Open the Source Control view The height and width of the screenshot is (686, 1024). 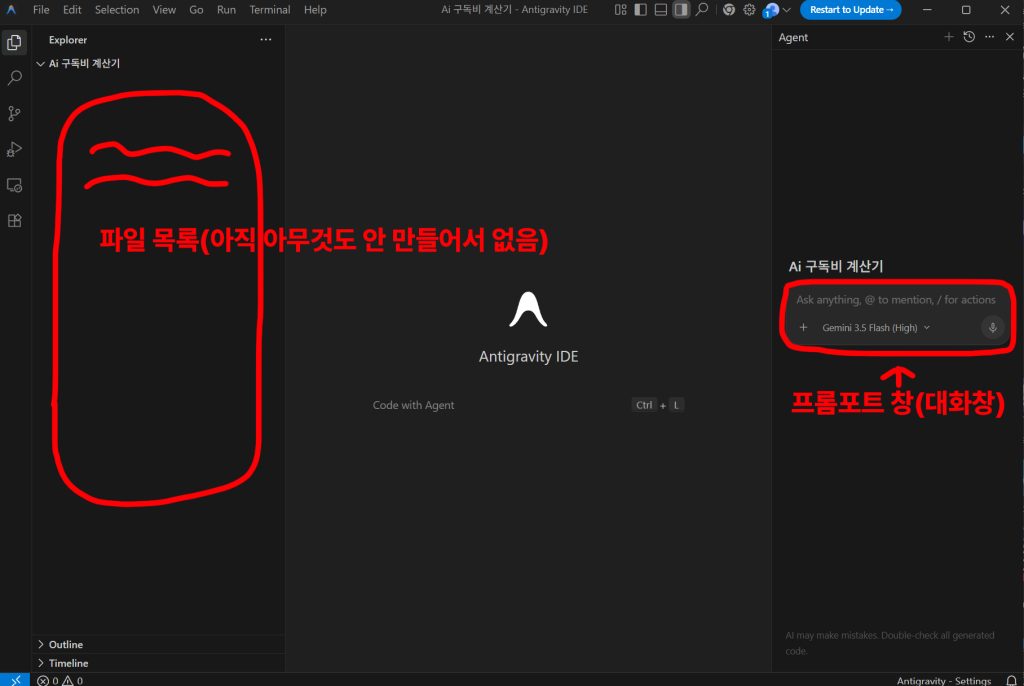click(14, 114)
